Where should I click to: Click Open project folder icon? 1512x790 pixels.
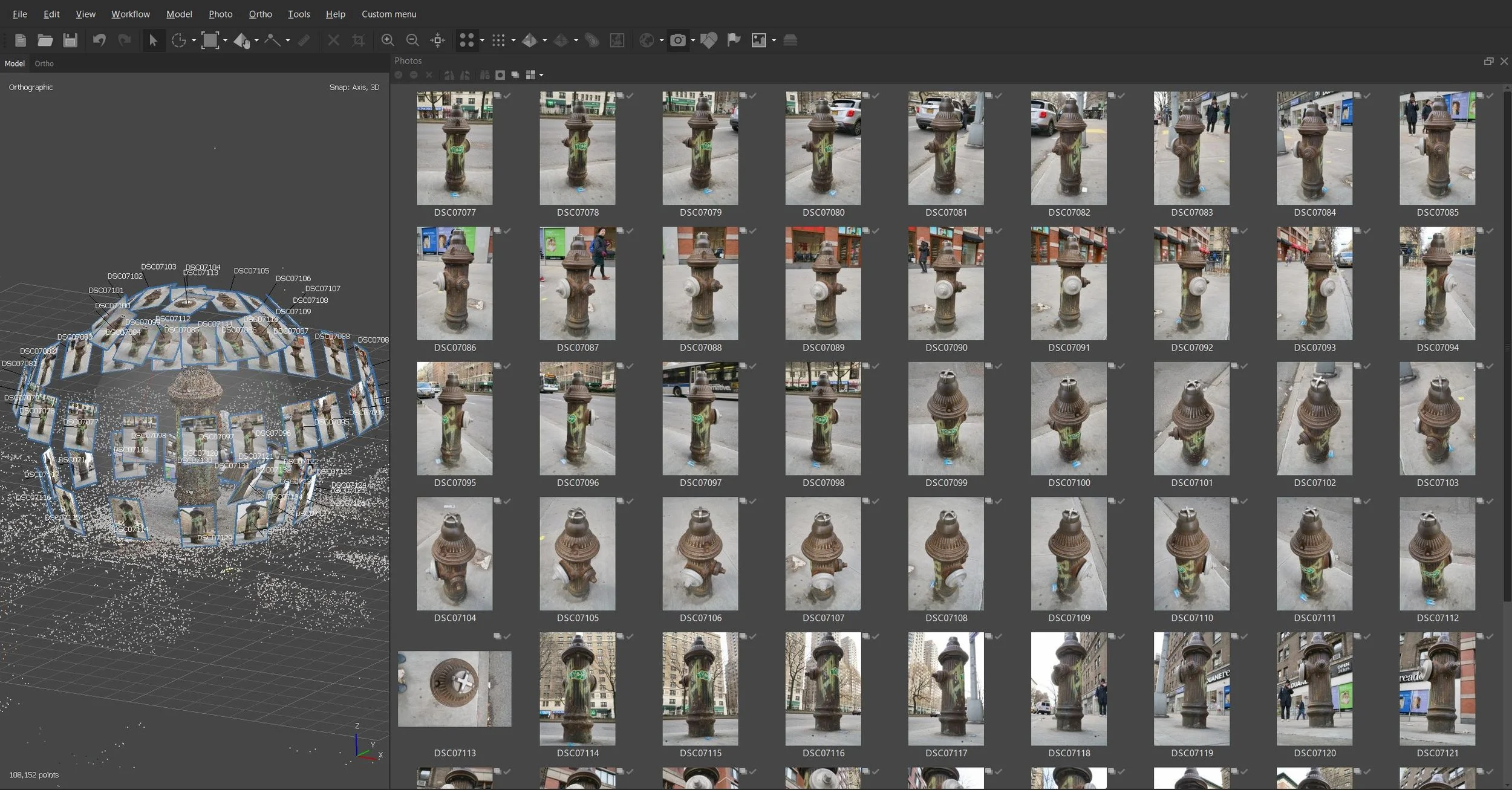coord(45,40)
